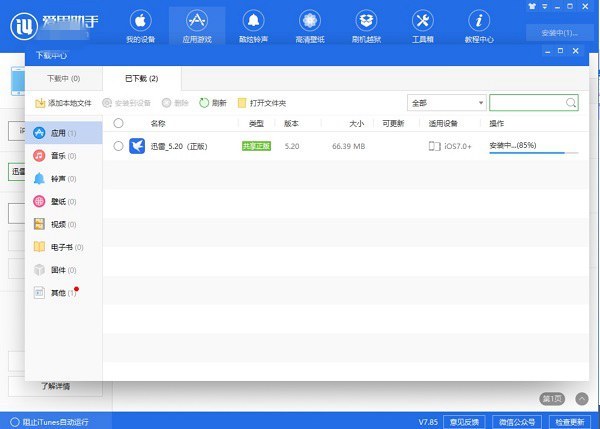Sort by 名称 column header

(x=158, y=123)
